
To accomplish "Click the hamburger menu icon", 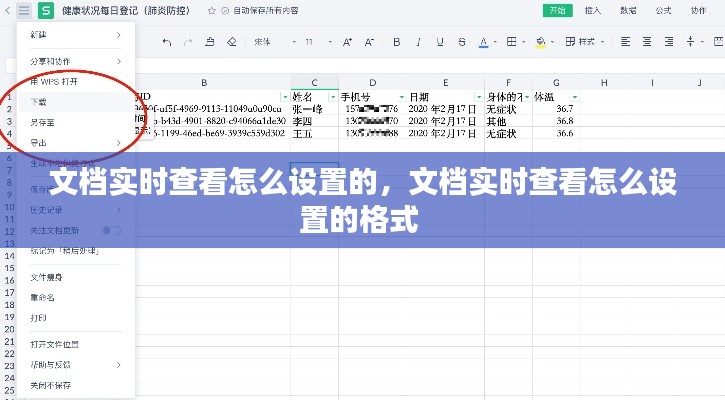I will 24,10.
